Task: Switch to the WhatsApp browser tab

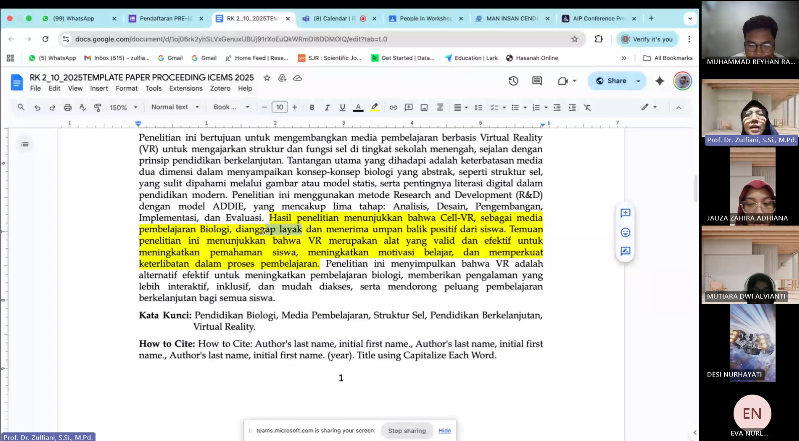Action: tap(75, 18)
